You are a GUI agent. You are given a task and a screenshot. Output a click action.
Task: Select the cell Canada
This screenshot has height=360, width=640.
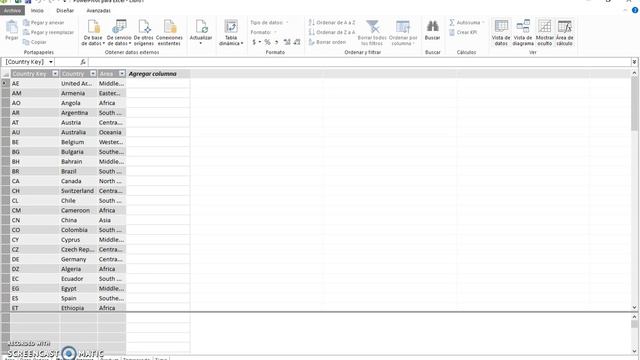point(78,181)
